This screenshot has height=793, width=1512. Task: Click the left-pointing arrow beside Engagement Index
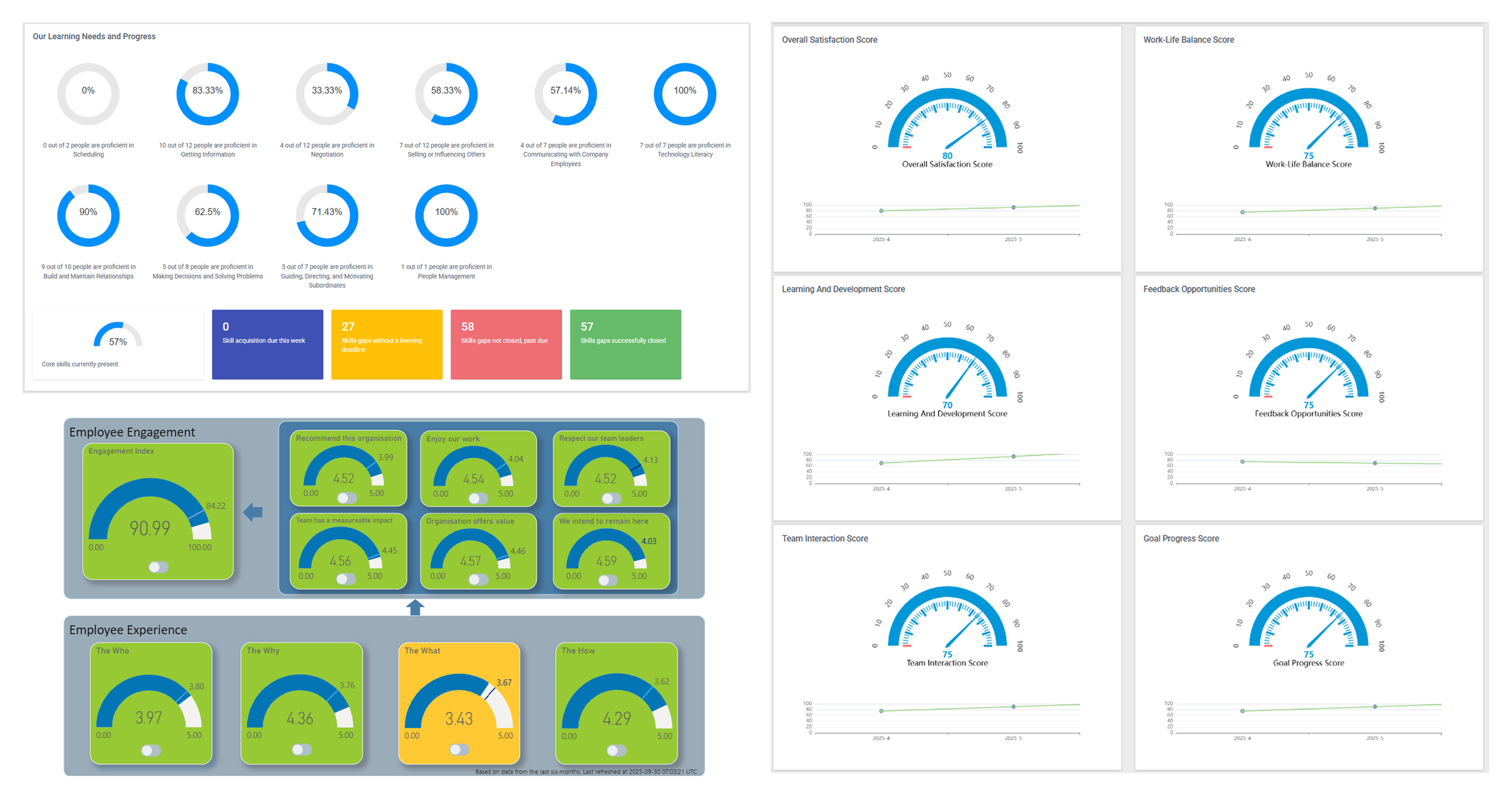[x=253, y=513]
